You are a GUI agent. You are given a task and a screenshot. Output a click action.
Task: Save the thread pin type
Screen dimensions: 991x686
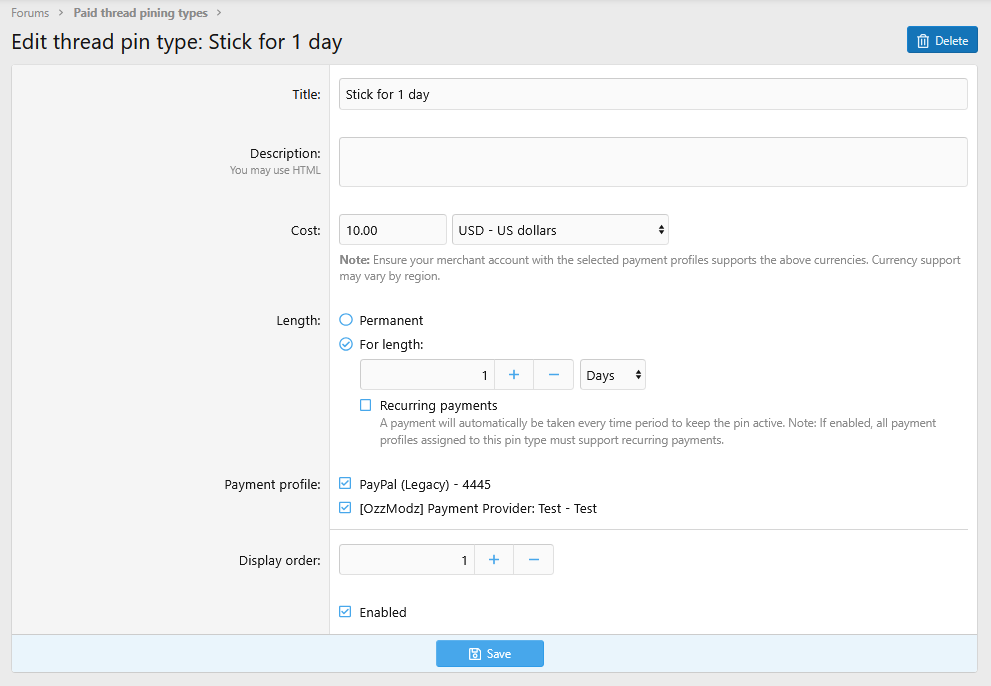(490, 653)
